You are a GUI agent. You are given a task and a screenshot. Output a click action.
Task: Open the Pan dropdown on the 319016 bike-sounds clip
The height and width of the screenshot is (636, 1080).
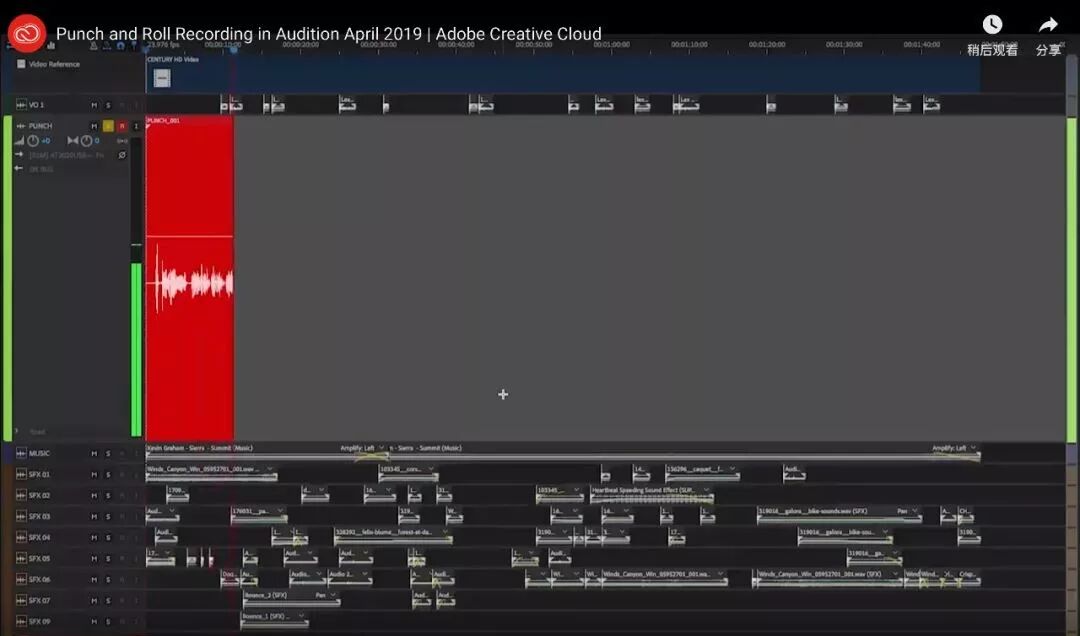pyautogui.click(x=914, y=511)
